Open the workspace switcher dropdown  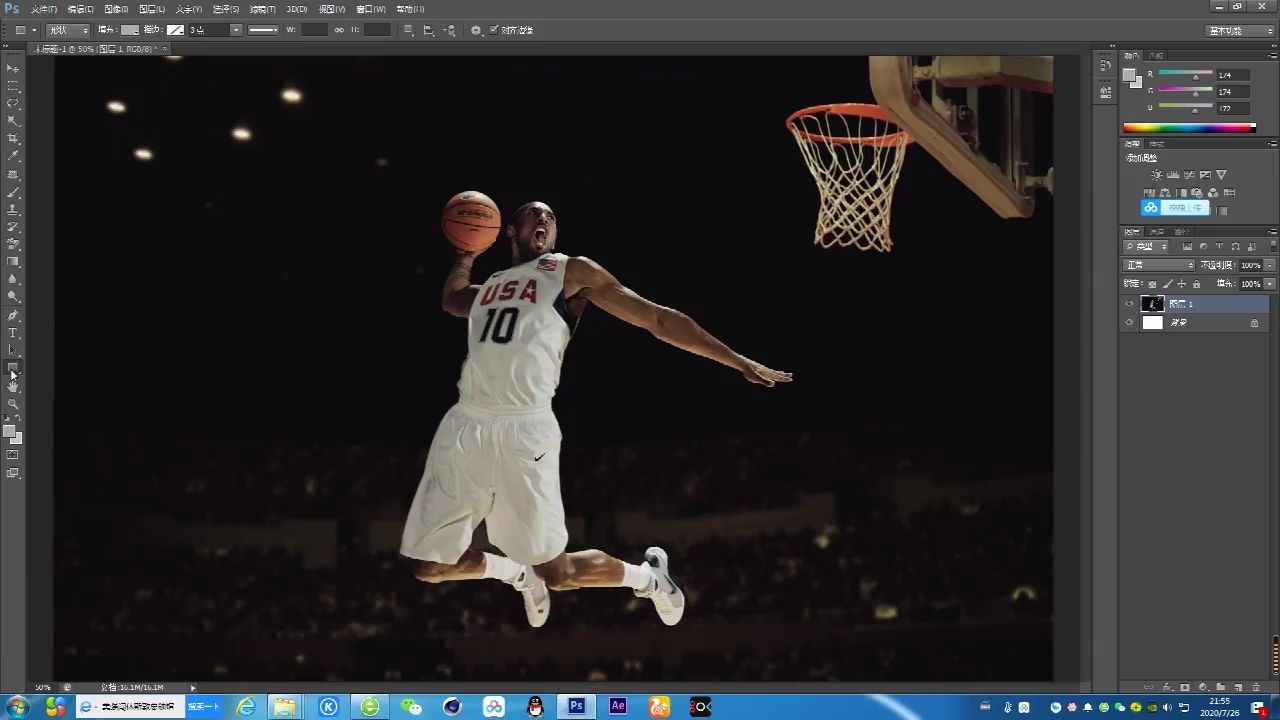coord(1241,30)
